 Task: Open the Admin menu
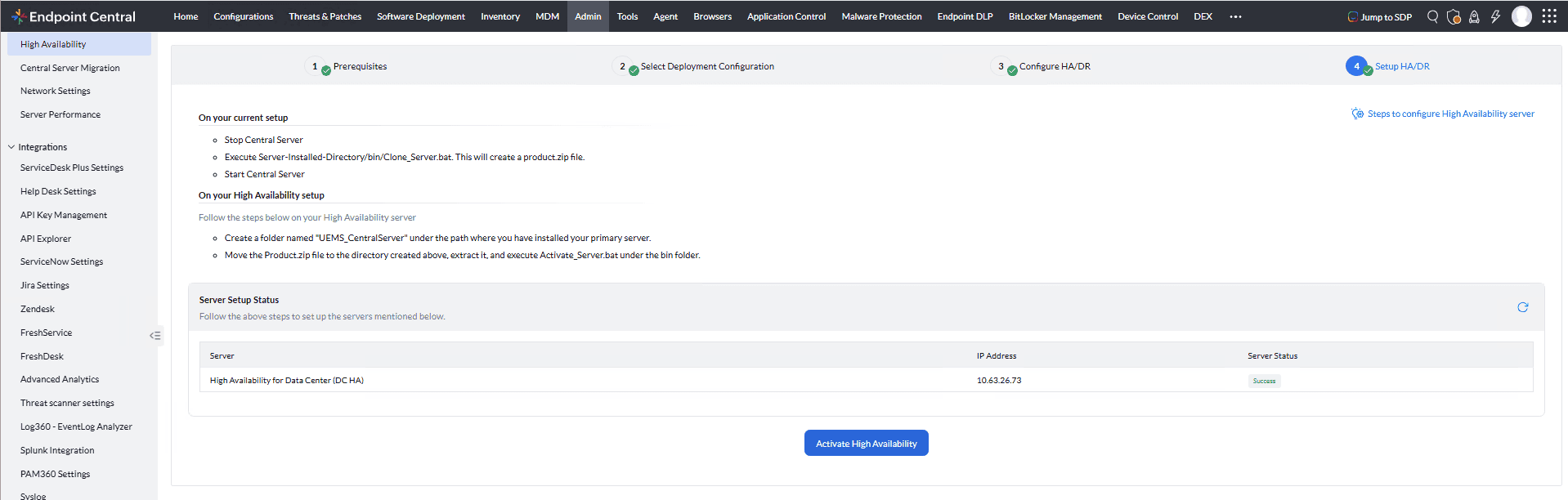click(x=588, y=16)
